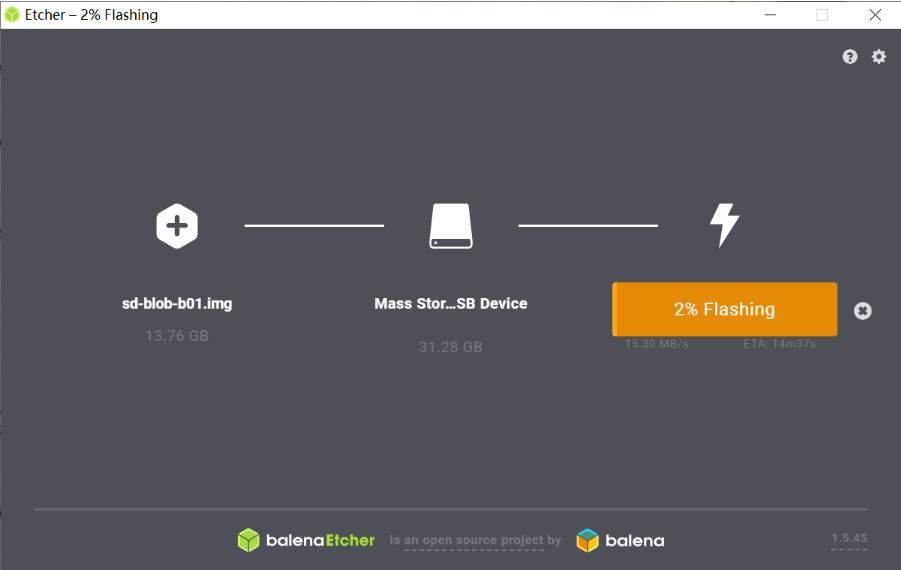
Task: Click the hexagonal plus select-image icon
Action: coord(177,226)
